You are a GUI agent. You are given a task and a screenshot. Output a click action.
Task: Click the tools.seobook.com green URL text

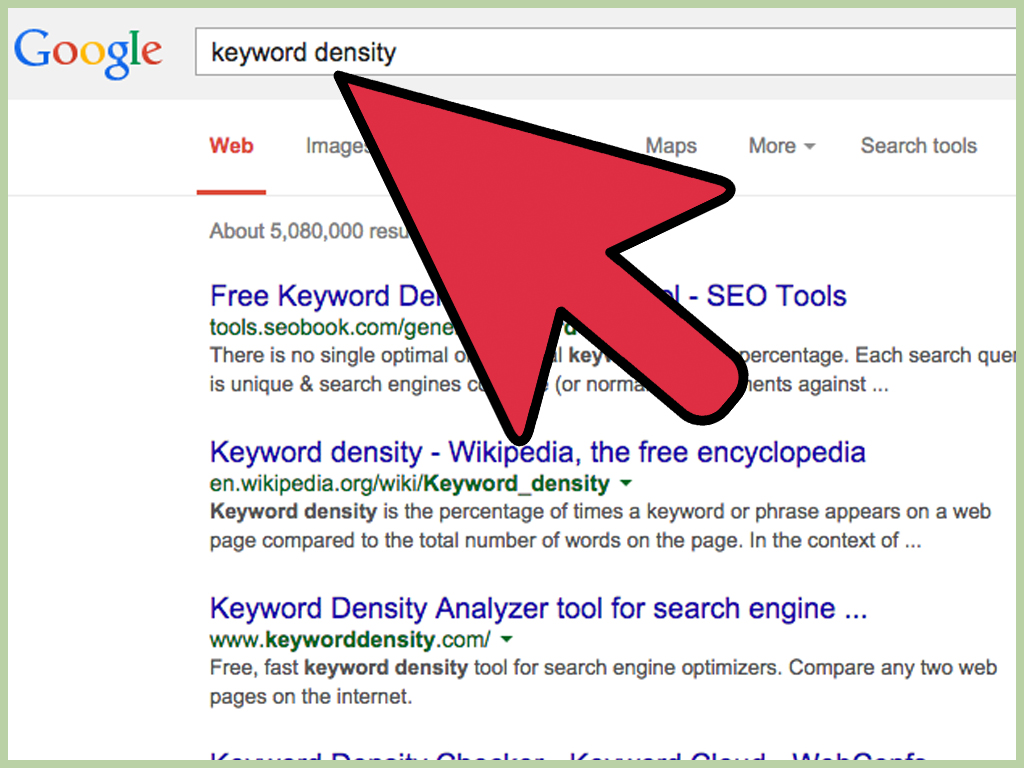click(331, 327)
